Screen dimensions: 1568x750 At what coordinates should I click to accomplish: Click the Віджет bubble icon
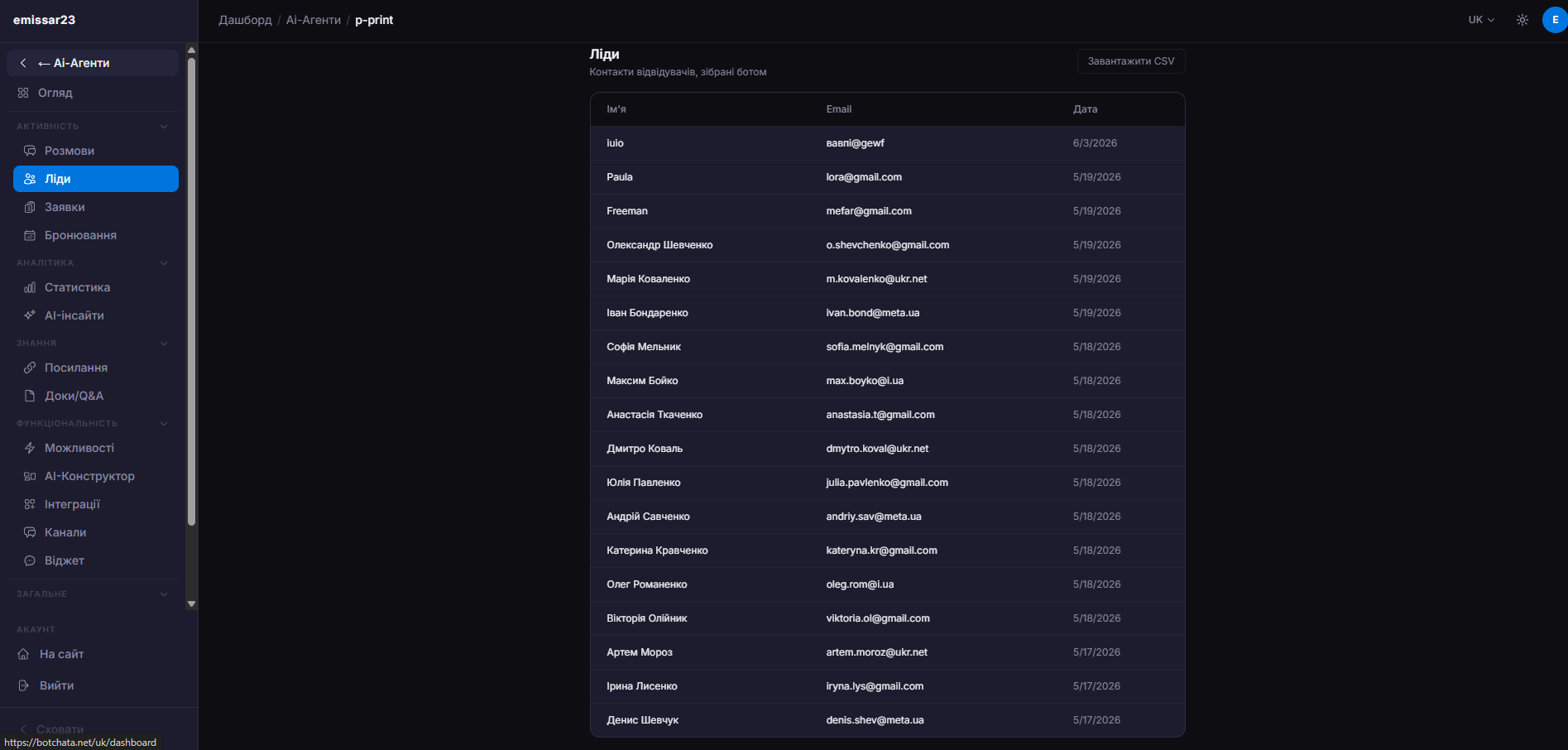pos(30,560)
